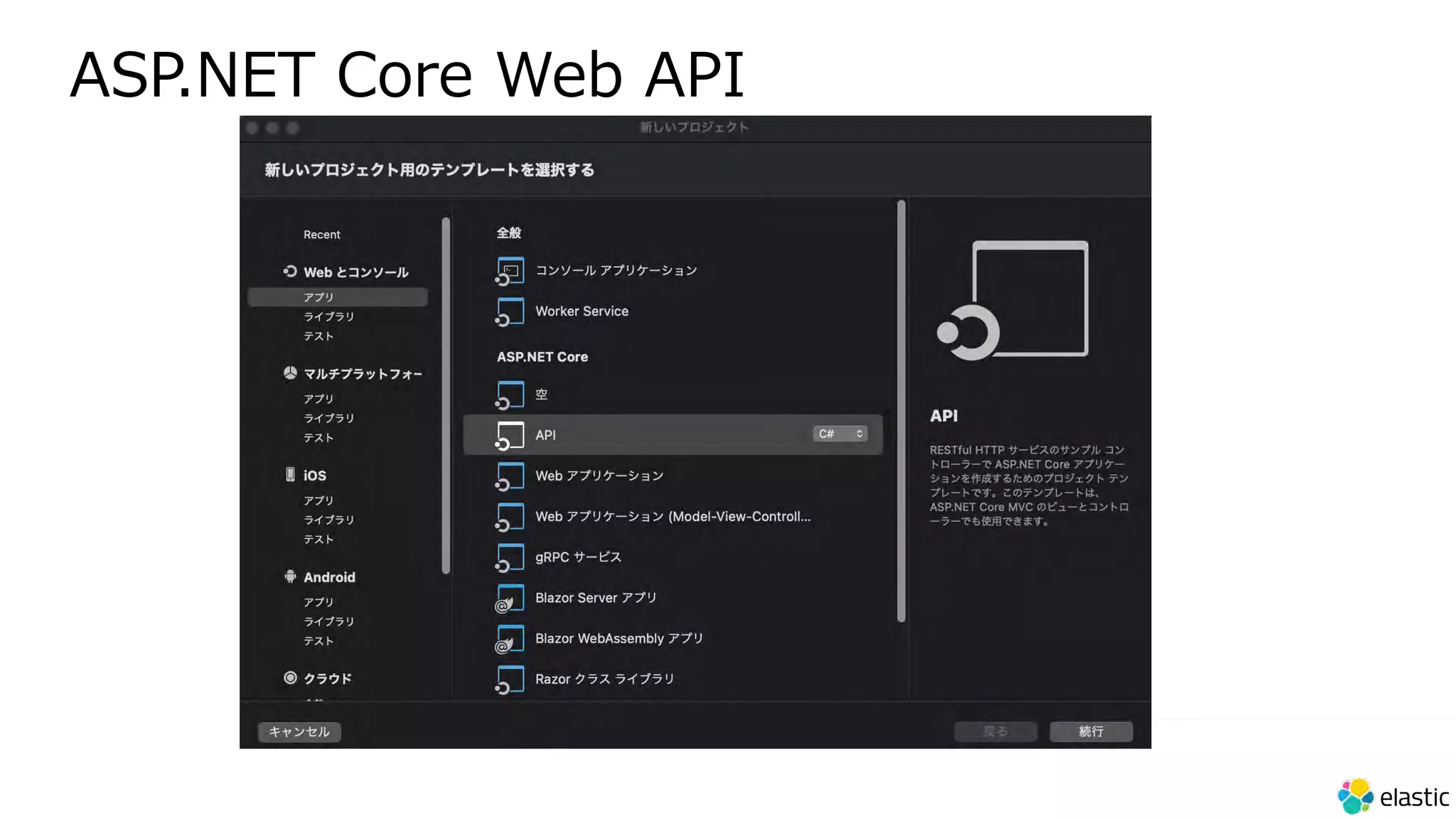Select アプリ under iOS
This screenshot has height=819, width=1456.
[318, 500]
